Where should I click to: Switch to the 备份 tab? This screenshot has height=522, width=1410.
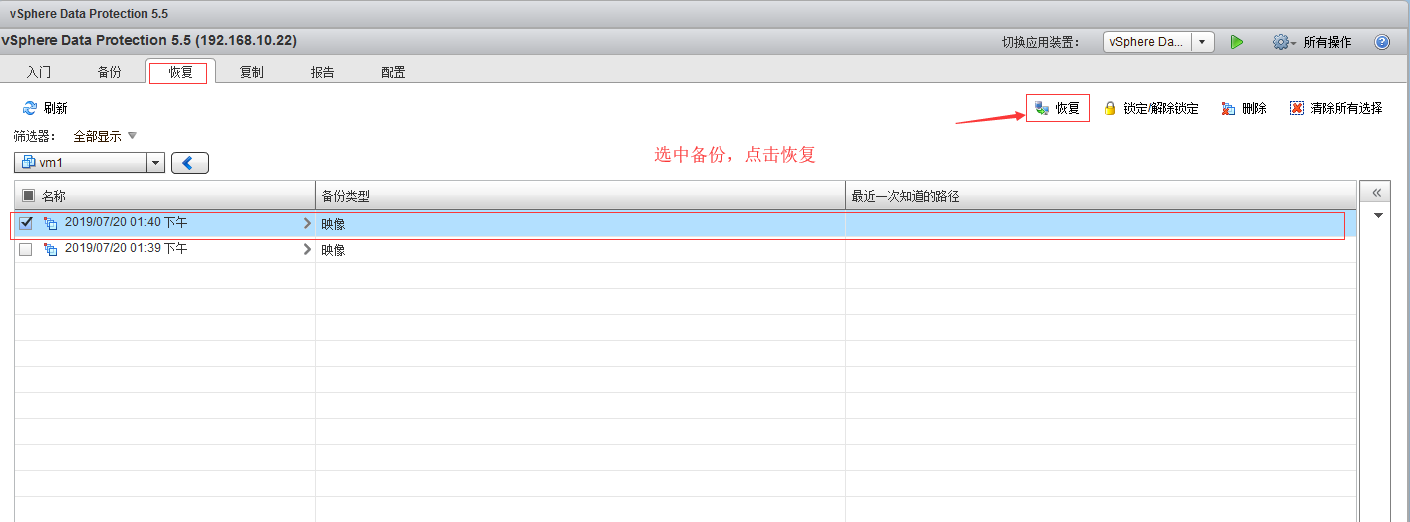[110, 72]
